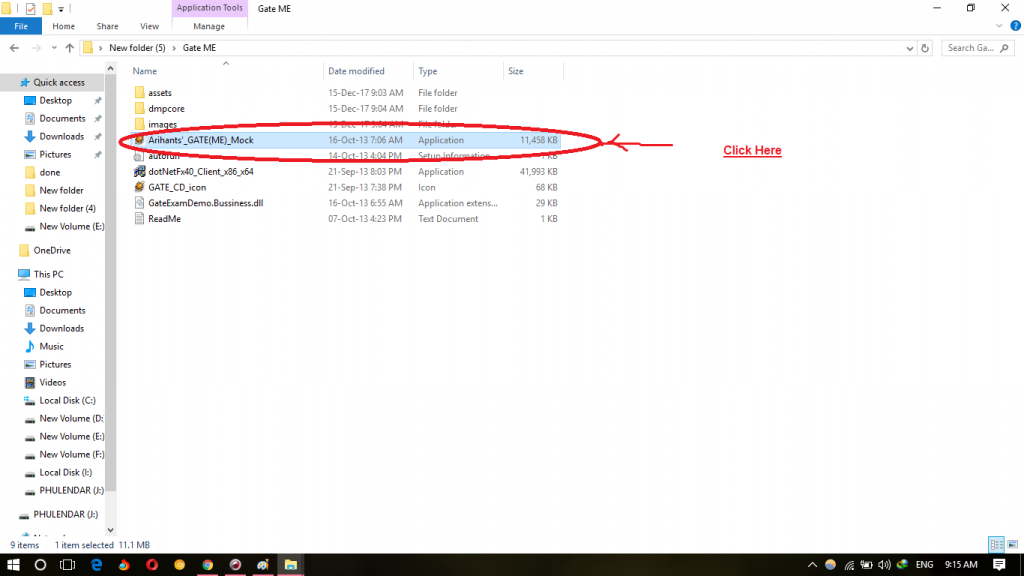Image resolution: width=1024 pixels, height=576 pixels.
Task: Customize Quick Access Toolbar dropdown arrow
Action: point(62,8)
